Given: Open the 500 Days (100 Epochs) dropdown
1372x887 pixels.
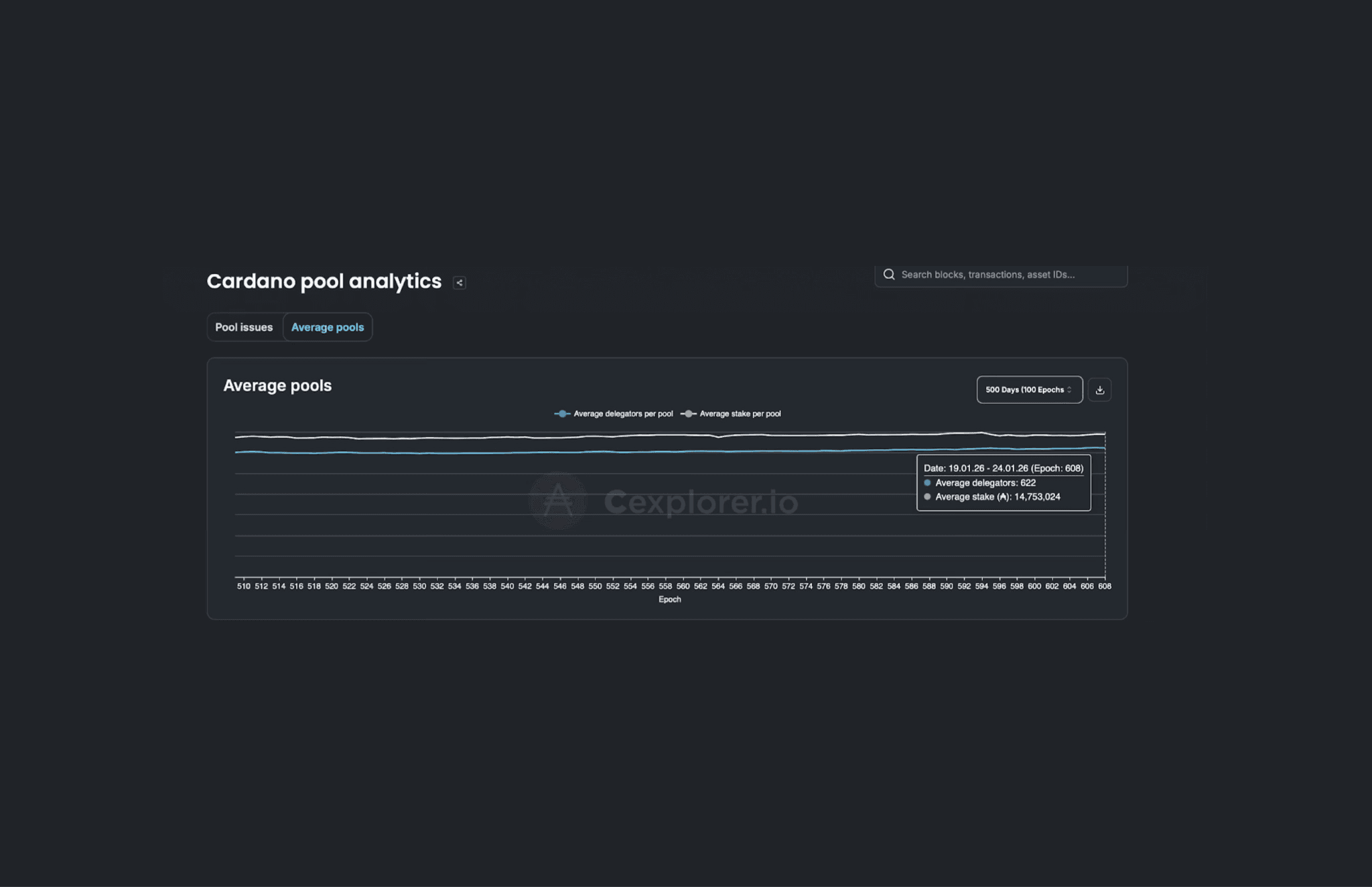Looking at the screenshot, I should point(1024,390).
